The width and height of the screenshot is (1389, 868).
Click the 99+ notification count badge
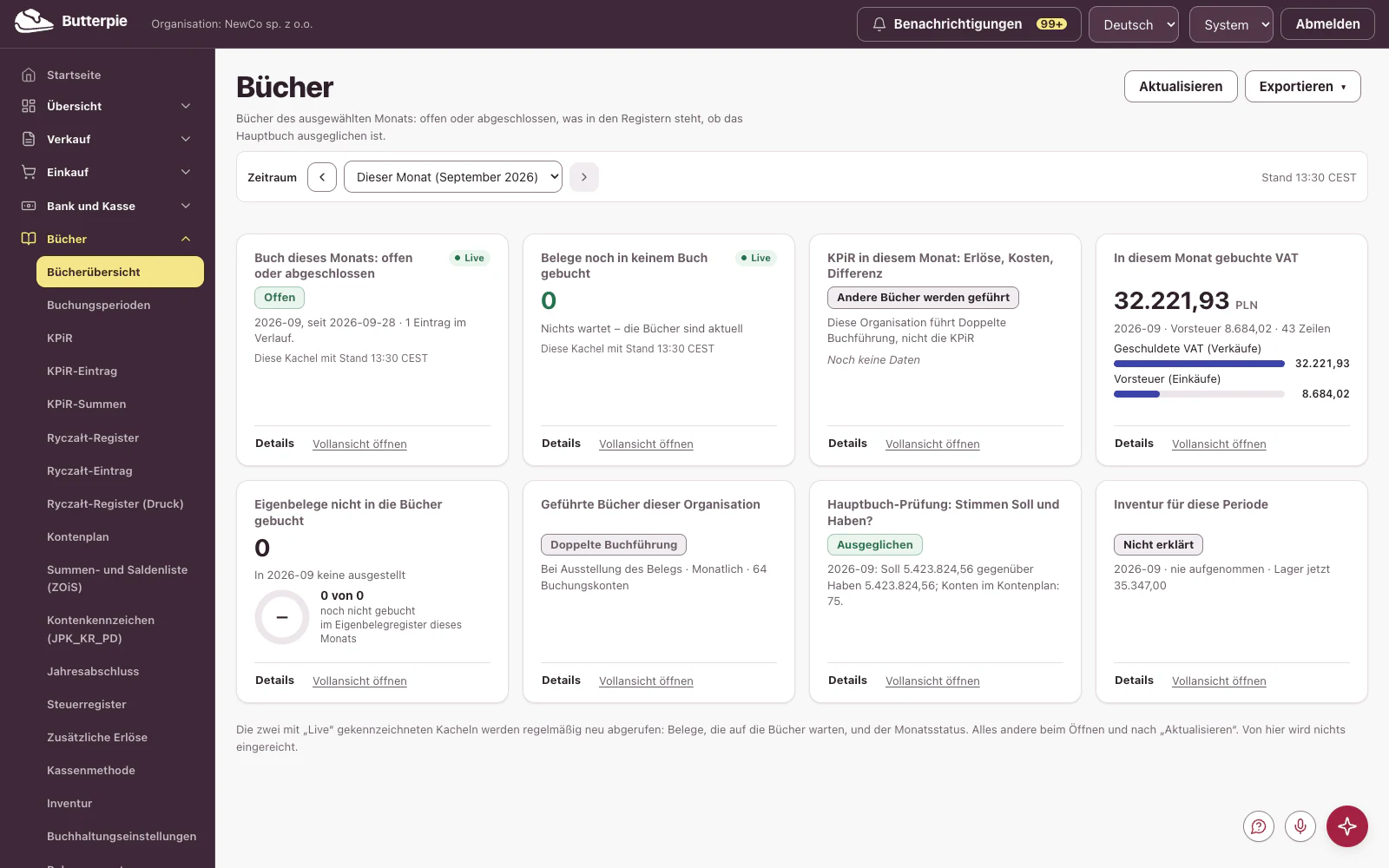[1051, 24]
